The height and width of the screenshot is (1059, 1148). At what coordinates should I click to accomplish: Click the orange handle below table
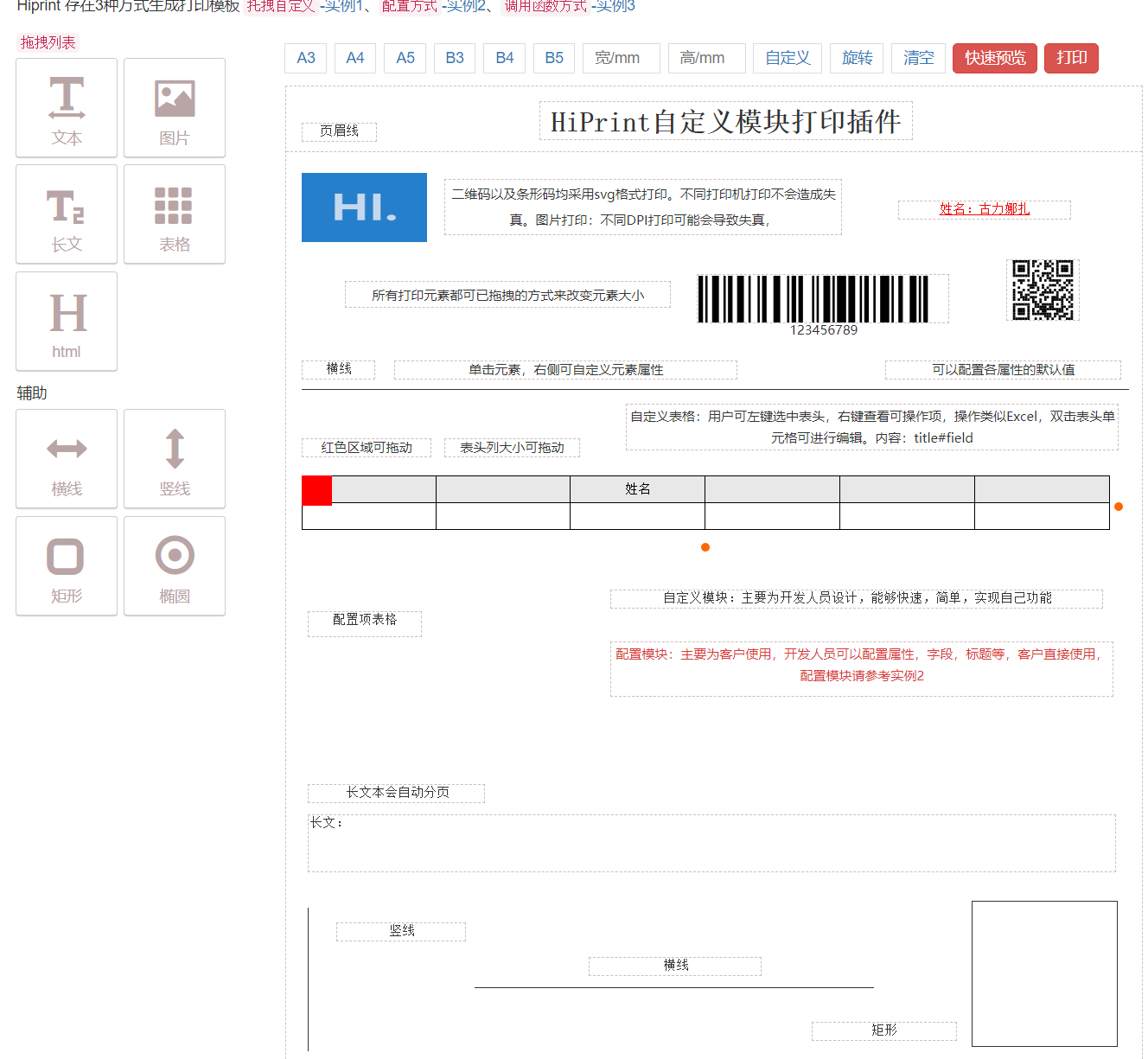(705, 547)
